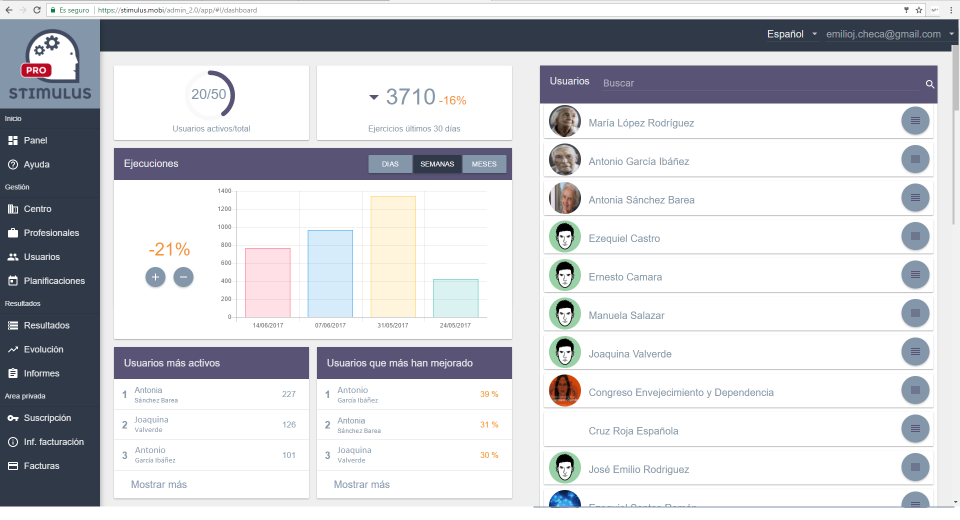Click the plus button under -21%
This screenshot has width=960, height=520.
tap(155, 277)
